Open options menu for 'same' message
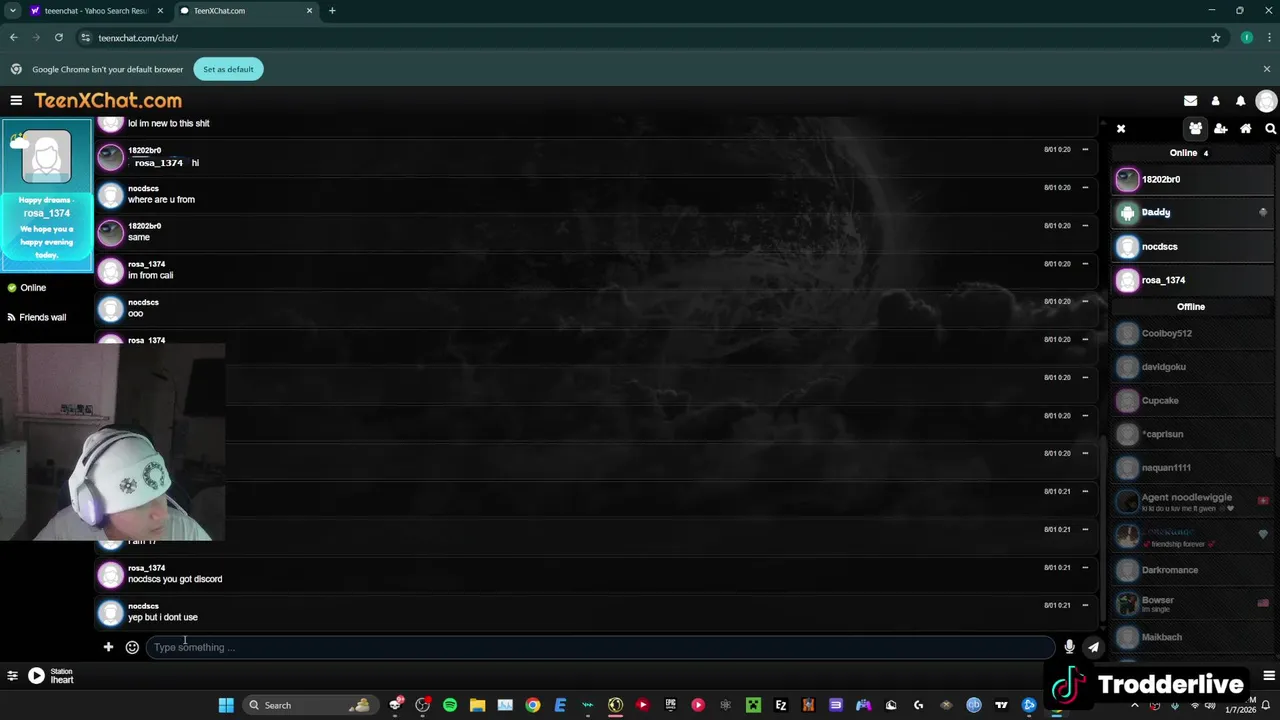Image resolution: width=1280 pixels, height=720 pixels. click(x=1085, y=226)
